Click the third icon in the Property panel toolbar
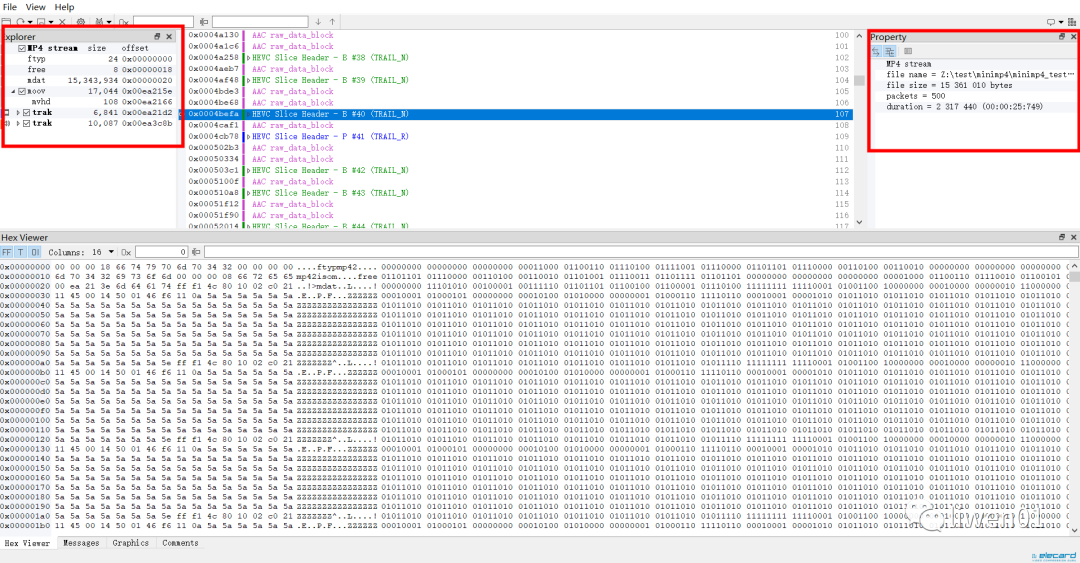Image resolution: width=1080 pixels, height=563 pixels. (908, 51)
